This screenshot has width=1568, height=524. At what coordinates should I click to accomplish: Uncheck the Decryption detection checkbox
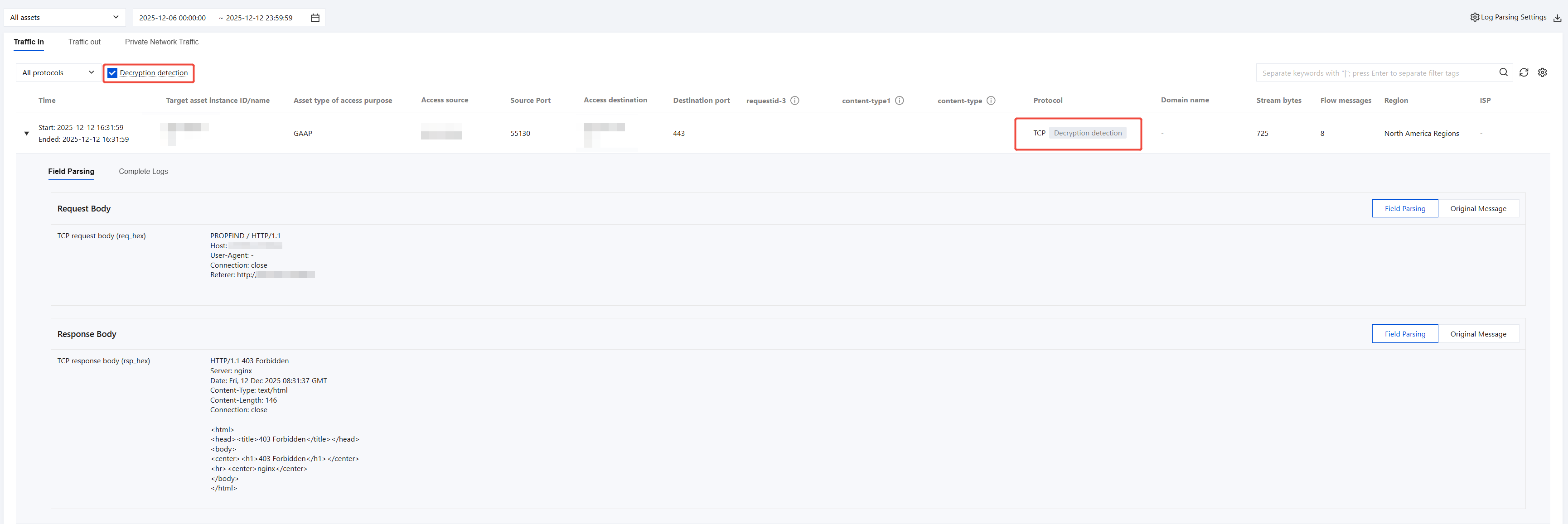coord(112,73)
